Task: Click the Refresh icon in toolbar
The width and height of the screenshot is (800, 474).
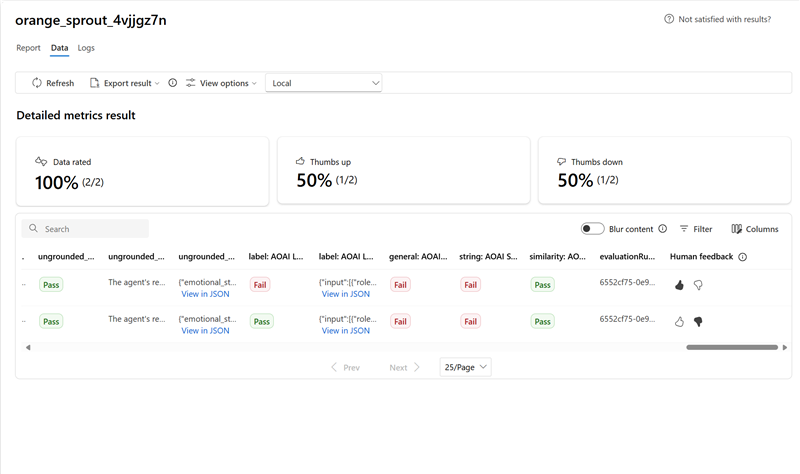Action: 37,83
